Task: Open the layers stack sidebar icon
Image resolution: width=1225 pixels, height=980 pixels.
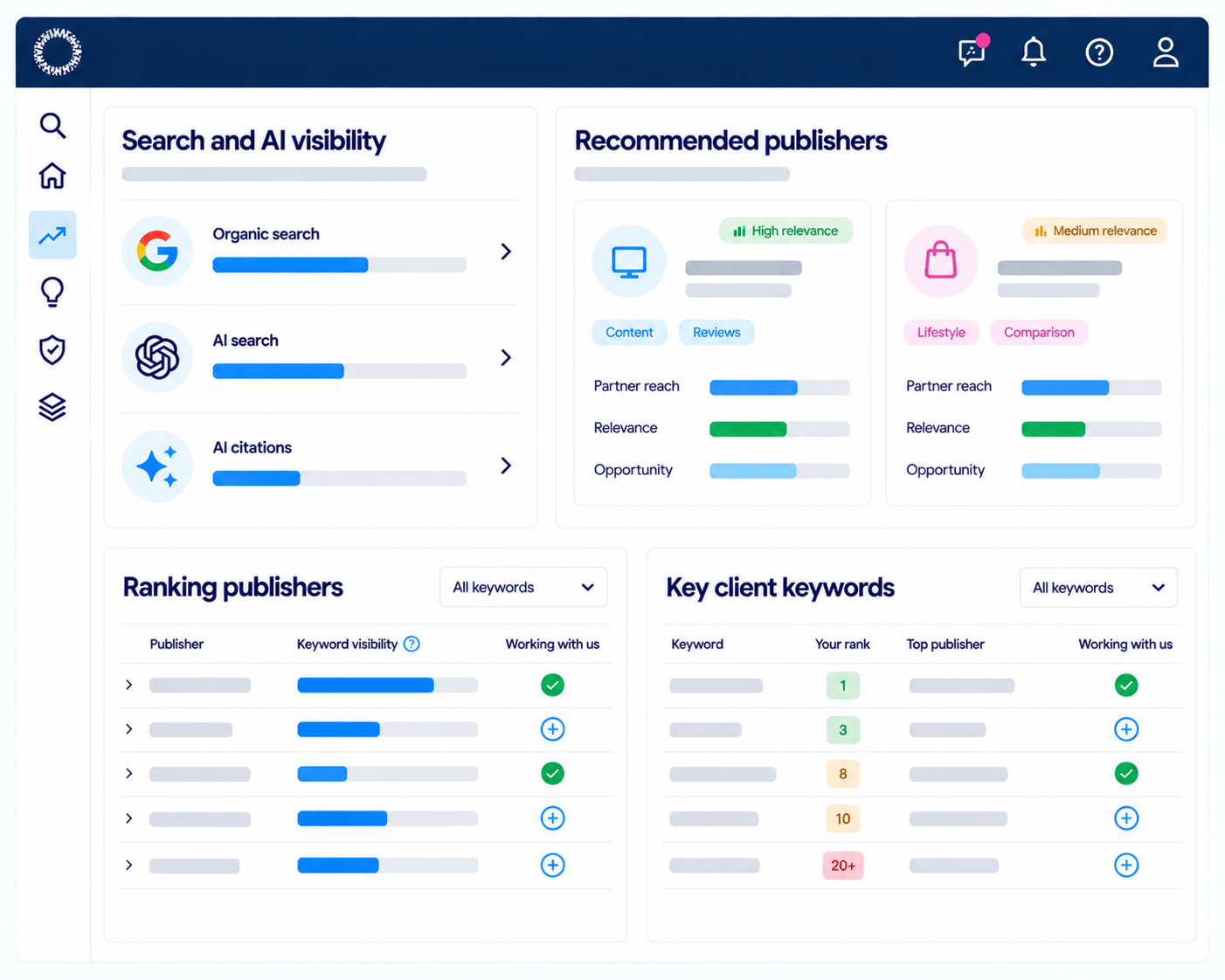Action: (x=52, y=407)
